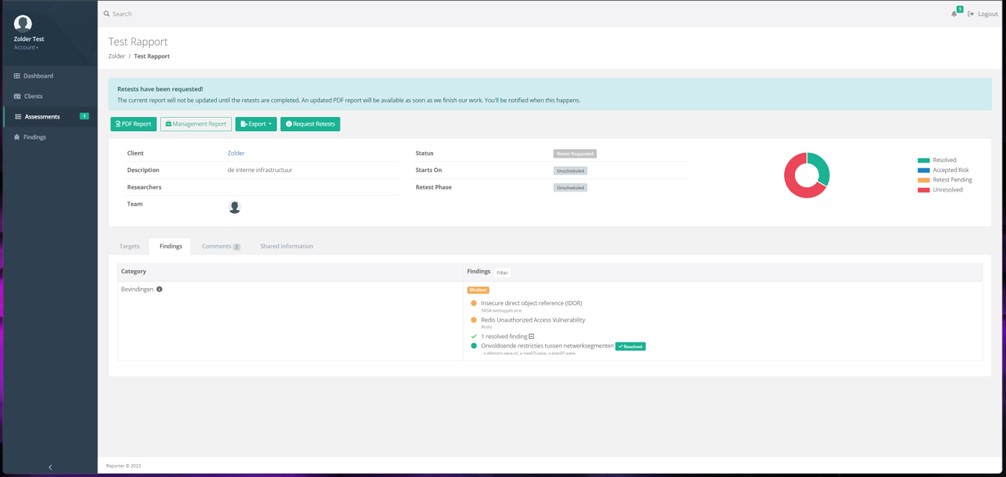Open the Comments tab
Viewport: 1006px width, 477px height.
(220, 246)
